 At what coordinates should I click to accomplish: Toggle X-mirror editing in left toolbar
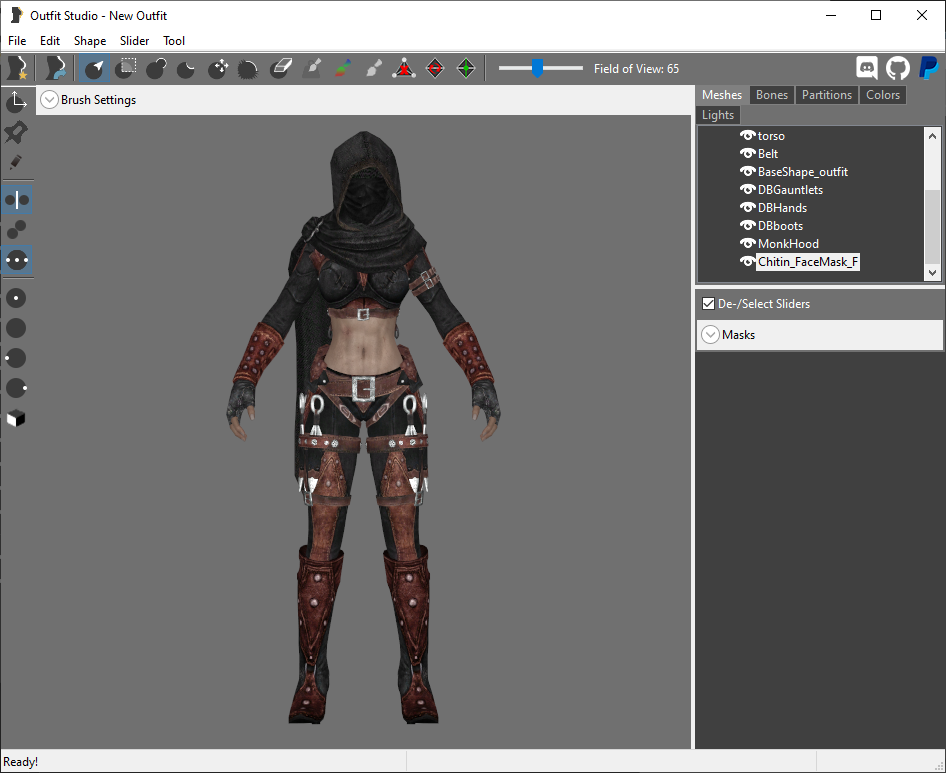(16, 200)
